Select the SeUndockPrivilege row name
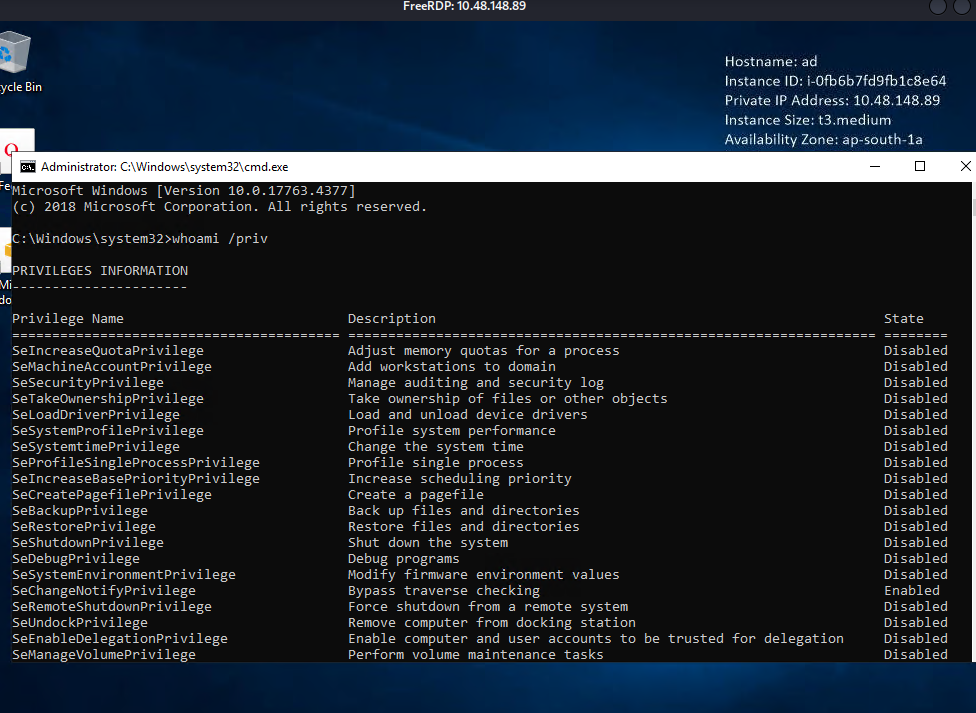Viewport: 976px width, 713px height. [80, 623]
